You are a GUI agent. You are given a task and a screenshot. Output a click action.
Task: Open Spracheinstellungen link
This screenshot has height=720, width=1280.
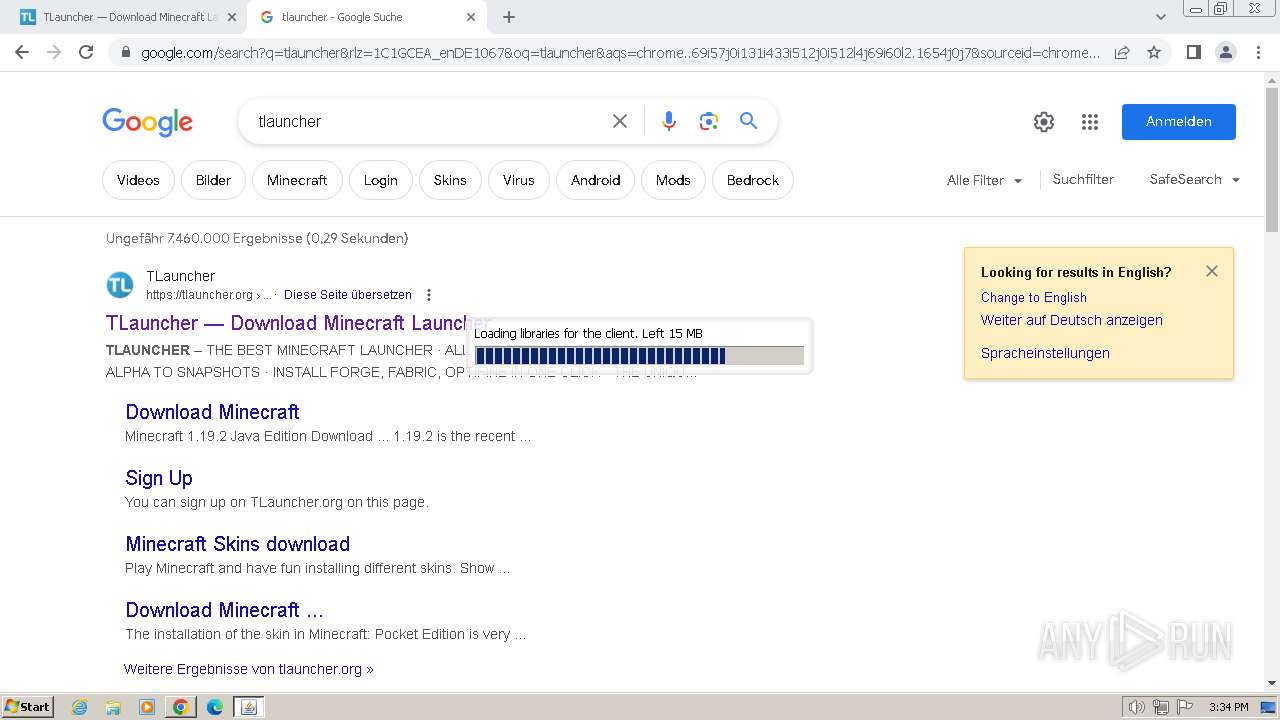click(x=1045, y=353)
